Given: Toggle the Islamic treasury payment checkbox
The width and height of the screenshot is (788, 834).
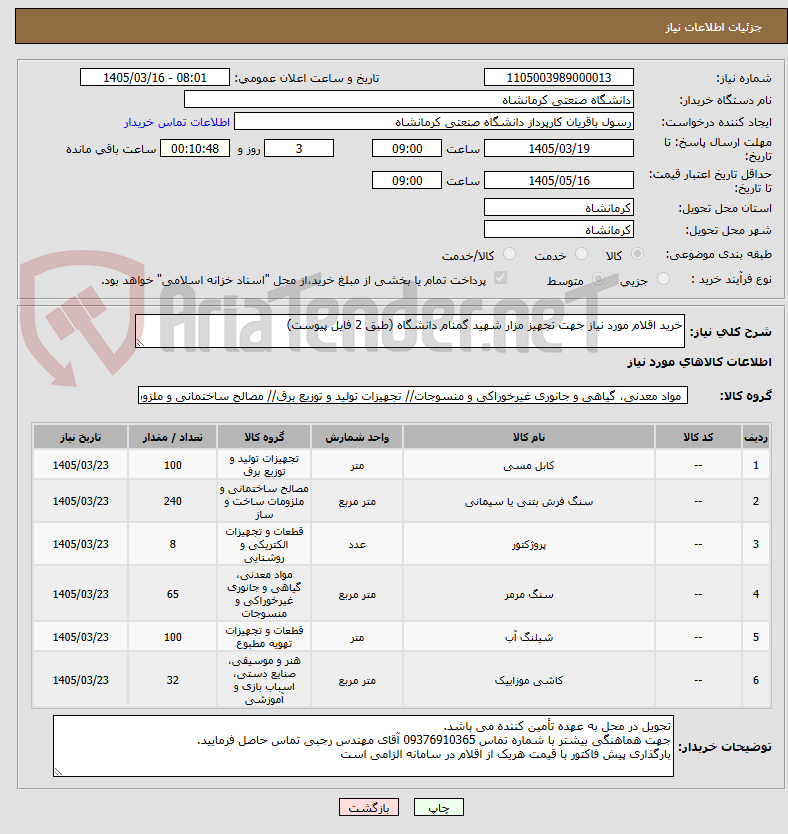Looking at the screenshot, I should (500, 278).
